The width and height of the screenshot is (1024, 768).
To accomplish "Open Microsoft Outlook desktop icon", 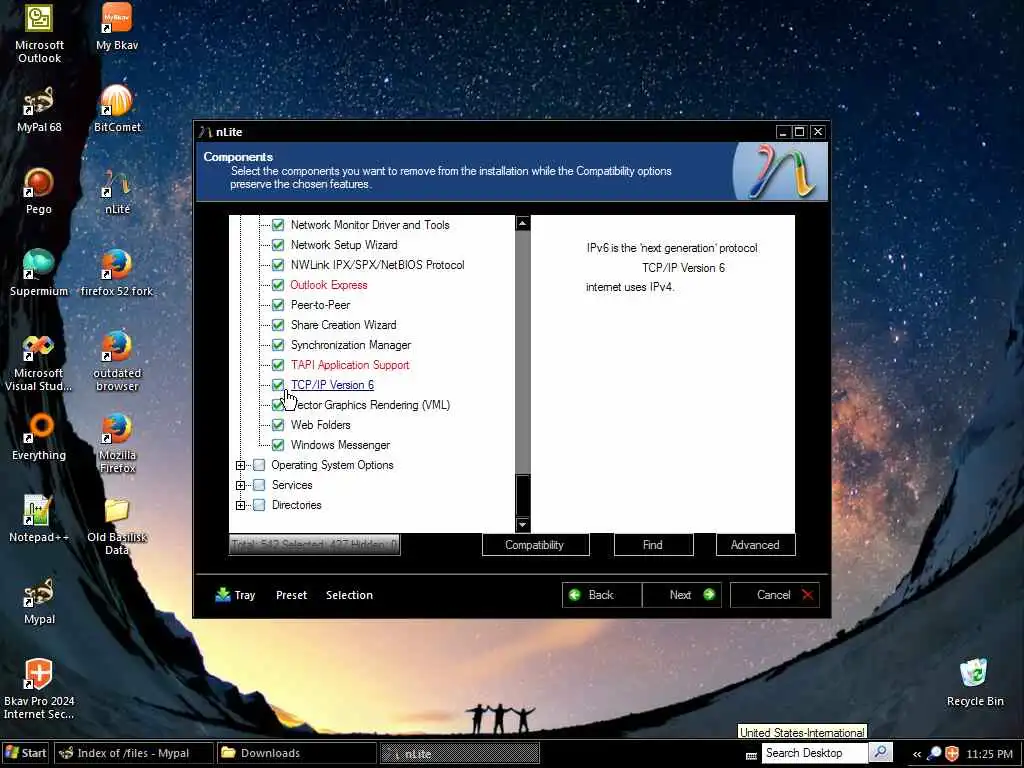I will 39,33.
